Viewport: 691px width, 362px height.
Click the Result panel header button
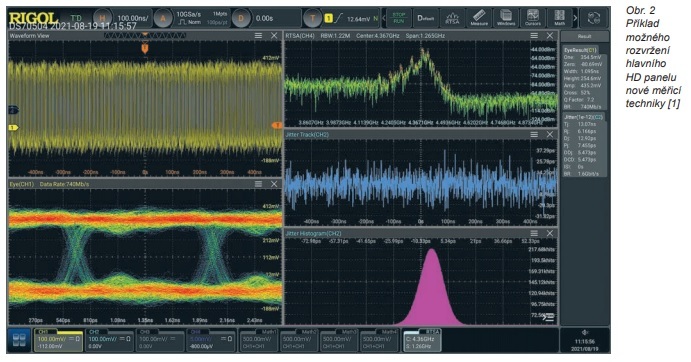pyautogui.click(x=585, y=37)
